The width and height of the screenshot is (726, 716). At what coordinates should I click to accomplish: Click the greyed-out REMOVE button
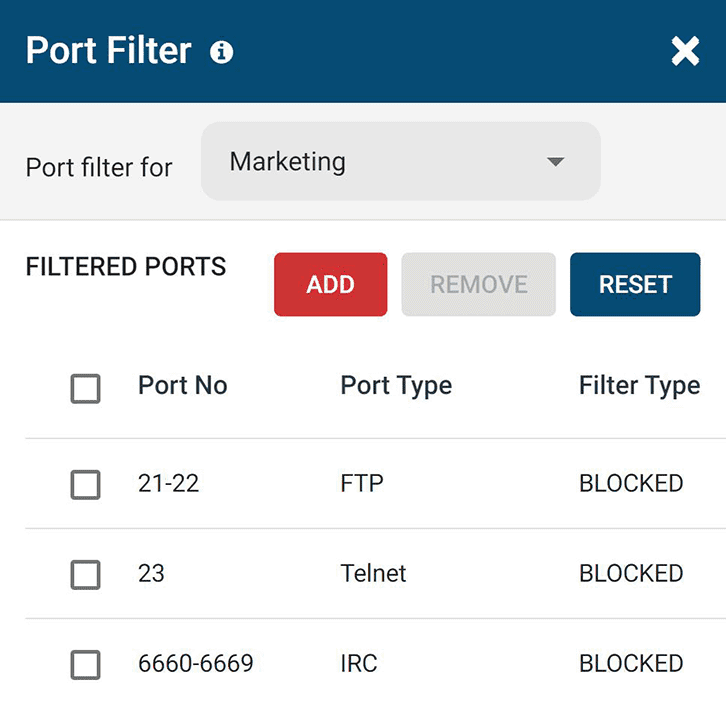click(478, 285)
